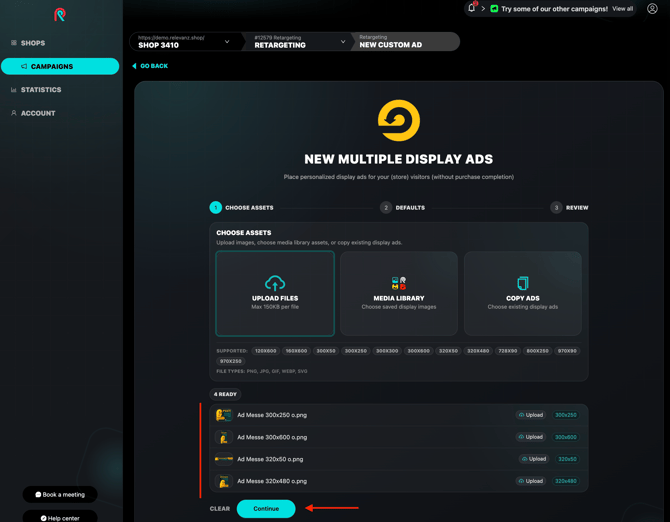Click the relevanz logo in sidebar
Viewport: 670px width, 522px height.
[x=60, y=15]
